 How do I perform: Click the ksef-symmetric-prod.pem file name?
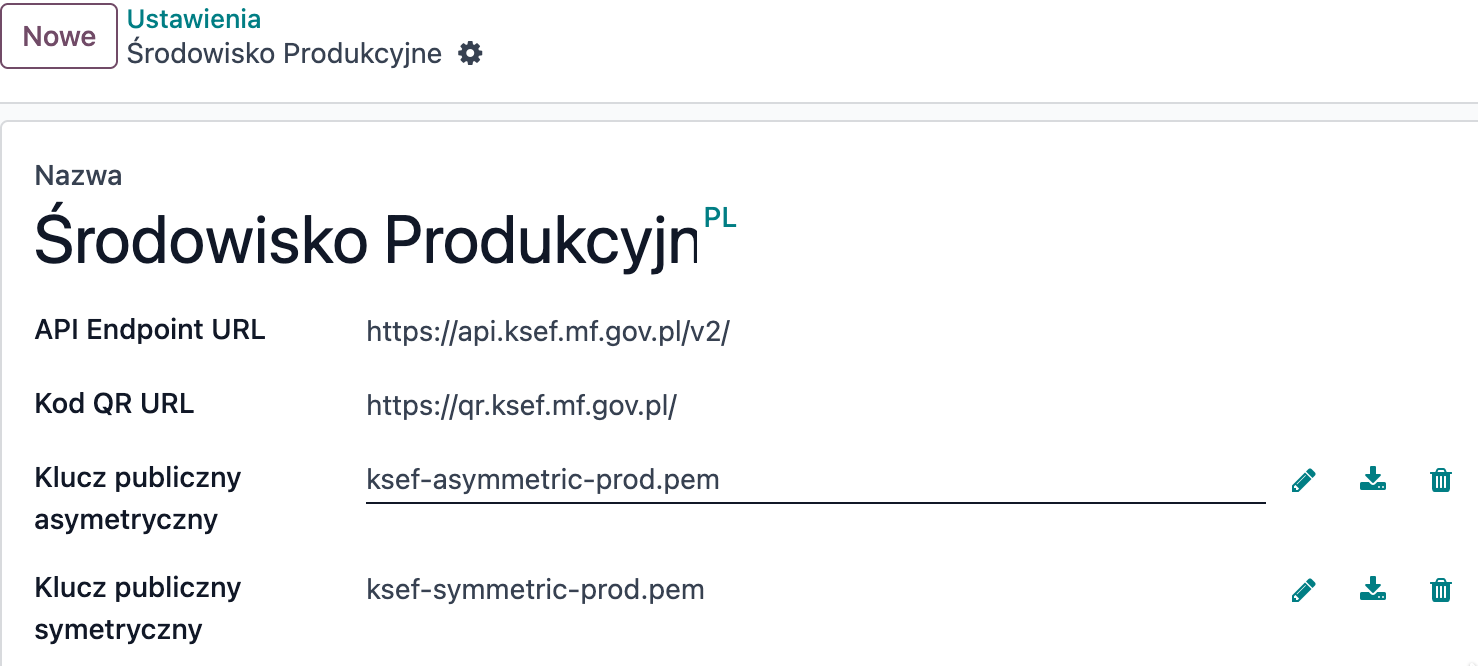pyautogui.click(x=536, y=590)
